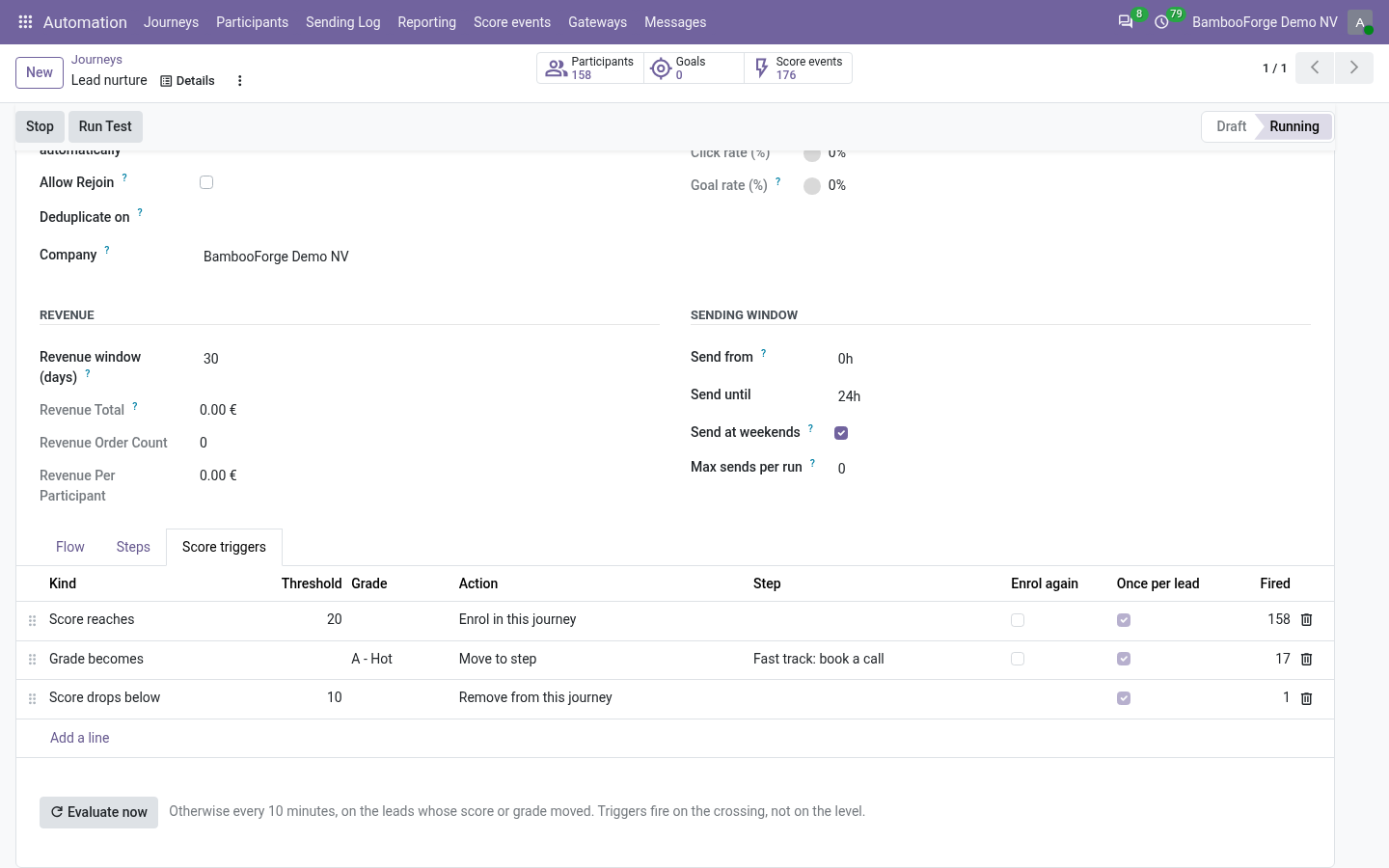1389x868 pixels.
Task: Toggle Once per lead for Score drops below row
Action: 1124,698
